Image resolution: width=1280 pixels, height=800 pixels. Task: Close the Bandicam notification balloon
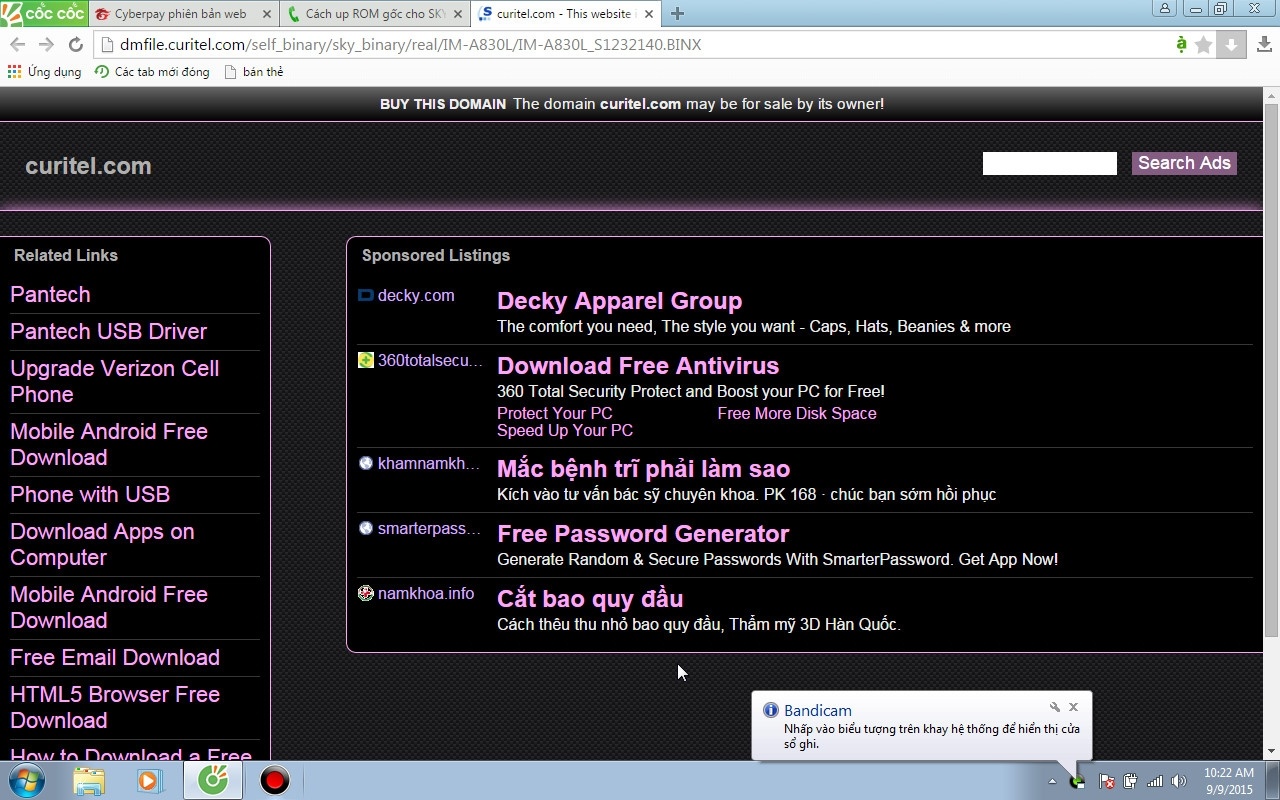click(1073, 707)
